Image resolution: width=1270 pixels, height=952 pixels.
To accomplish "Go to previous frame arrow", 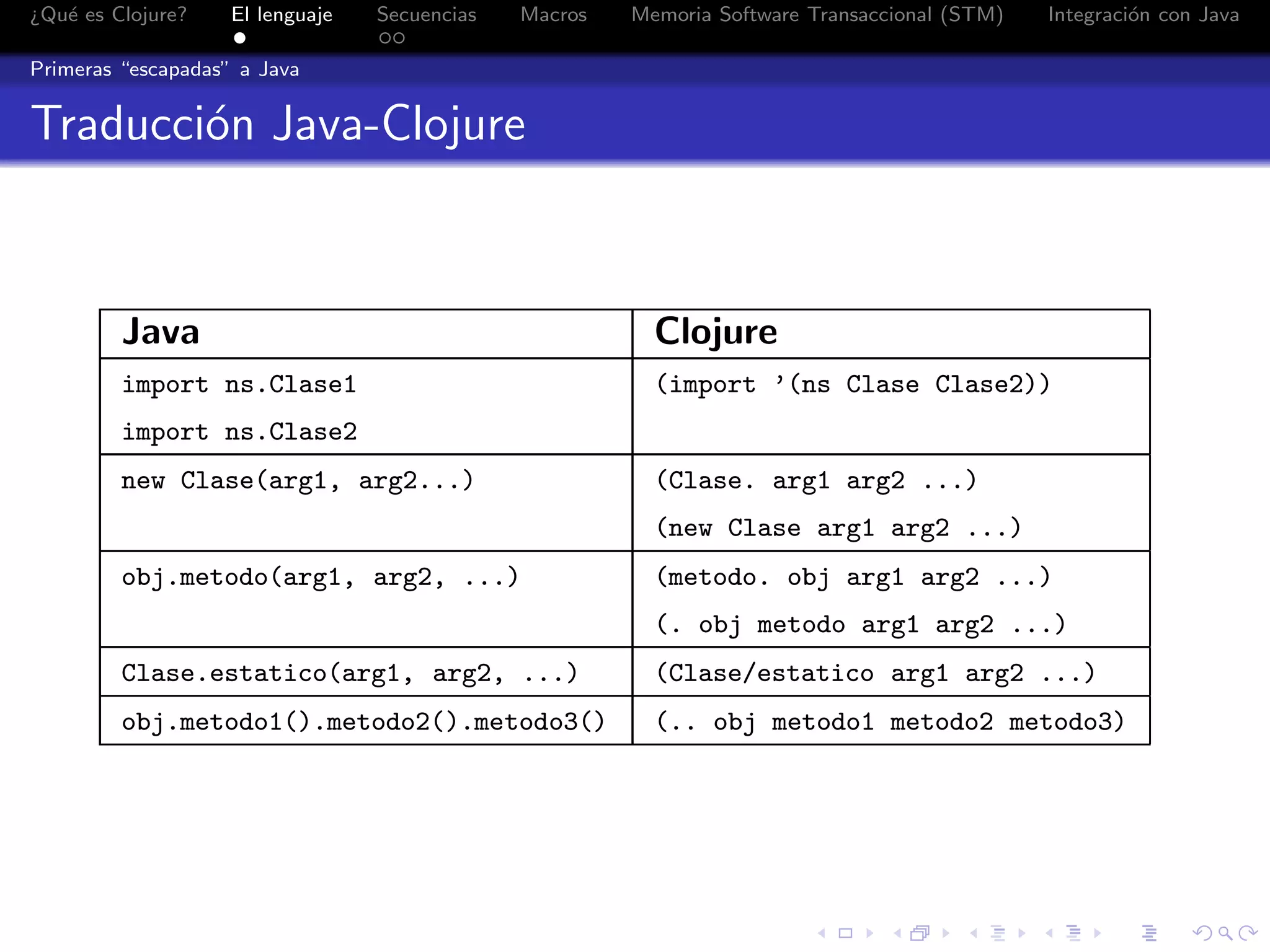I will pyautogui.click(x=897, y=933).
